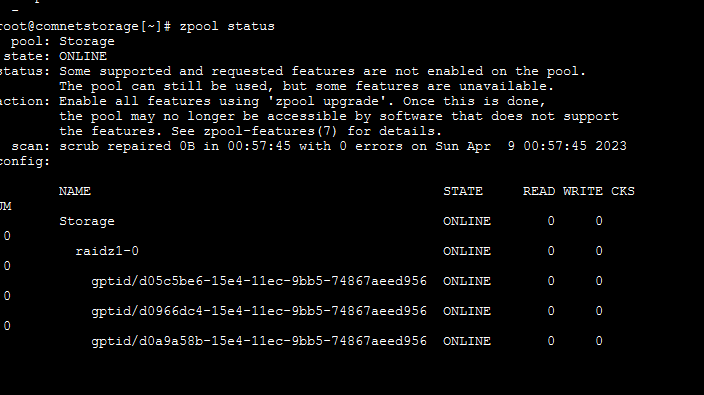This screenshot has height=395, width=704.
Task: Click the 'zpool status' command text
Action: 227,26
